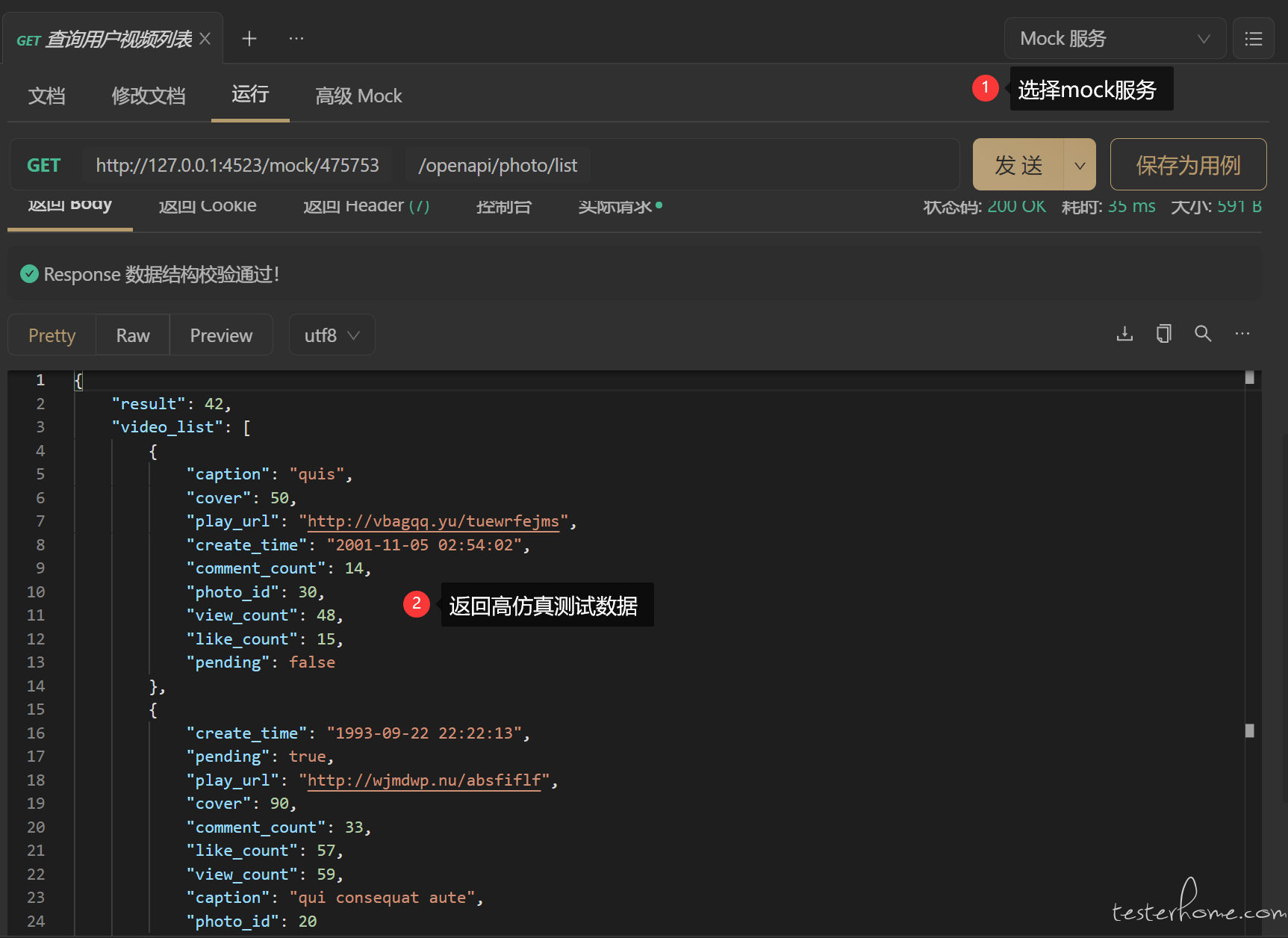The height and width of the screenshot is (938, 1288).
Task: Search the response with magnifier icon
Action: coord(1203,334)
